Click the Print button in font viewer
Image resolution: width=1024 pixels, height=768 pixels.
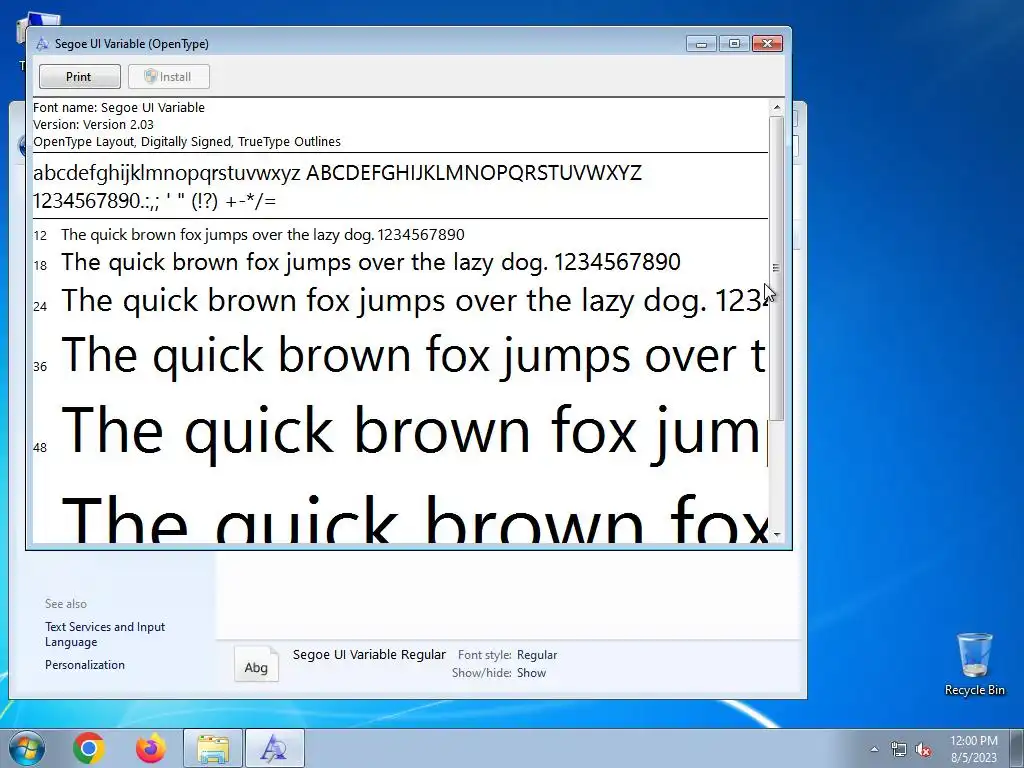[x=80, y=76]
